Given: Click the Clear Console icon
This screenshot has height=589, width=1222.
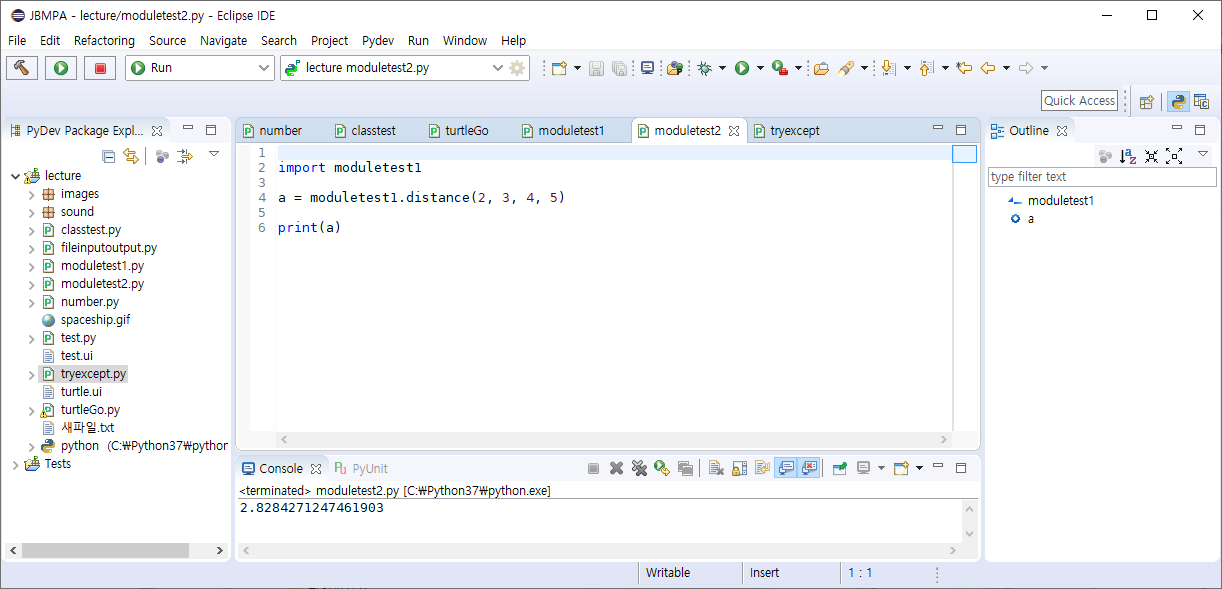Looking at the screenshot, I should 716,468.
